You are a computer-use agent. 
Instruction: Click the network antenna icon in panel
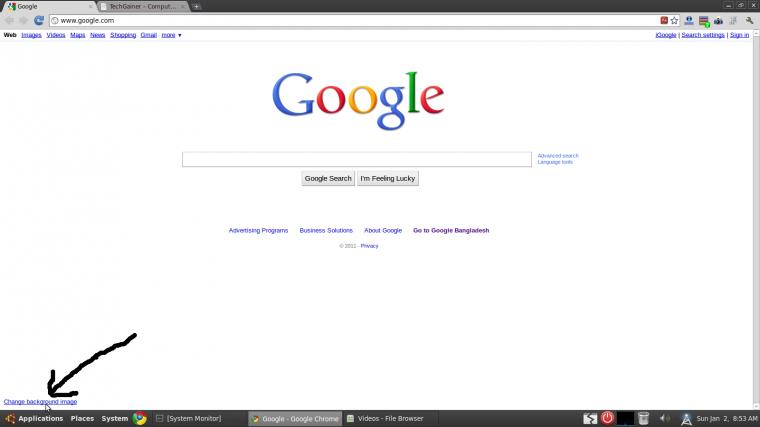pos(686,419)
